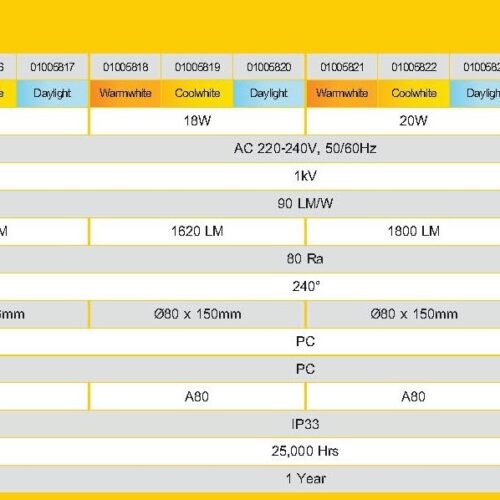Click the 1620 LM lumen value
Image resolution: width=500 pixels, height=500 pixels.
click(x=197, y=231)
